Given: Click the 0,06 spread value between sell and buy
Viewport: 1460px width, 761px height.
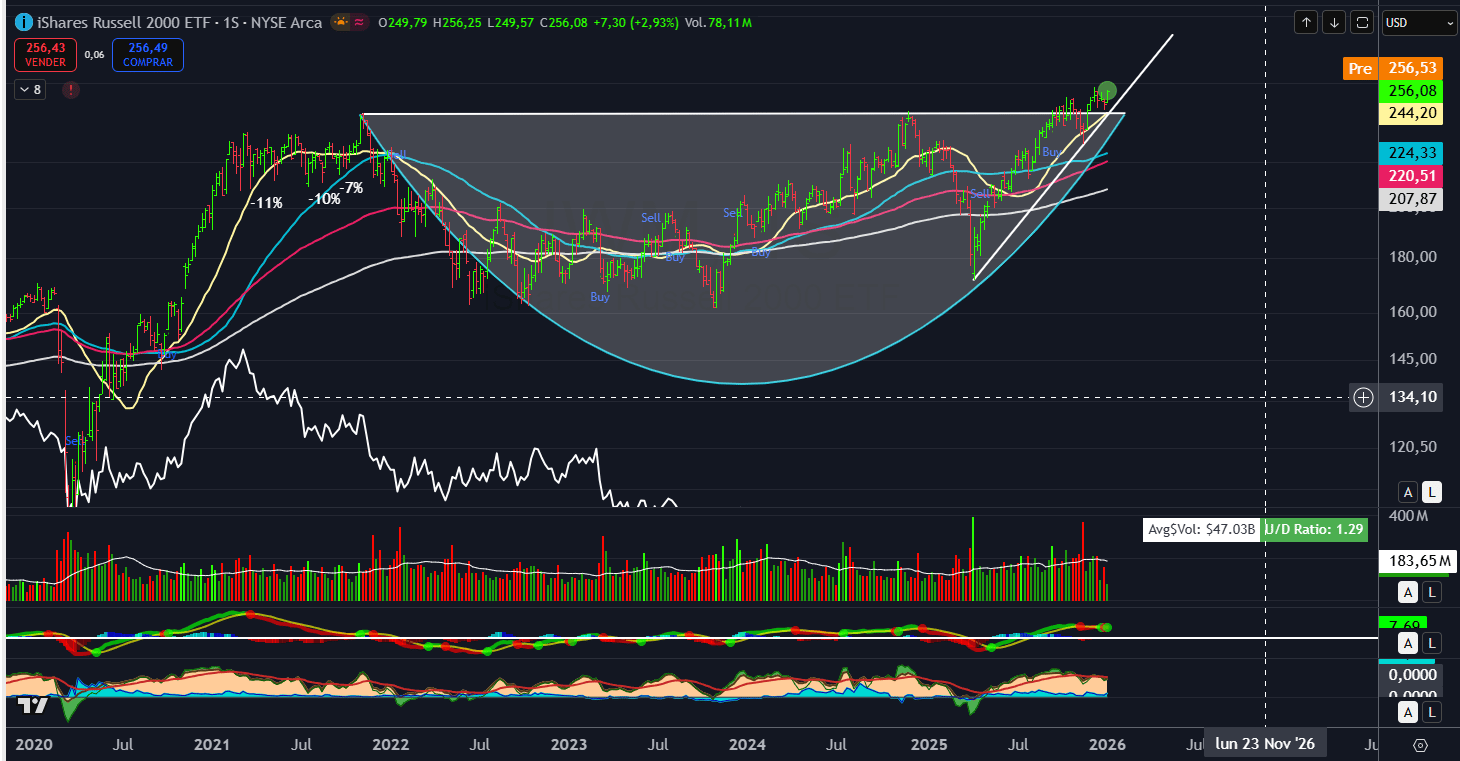Looking at the screenshot, I should coord(93,56).
